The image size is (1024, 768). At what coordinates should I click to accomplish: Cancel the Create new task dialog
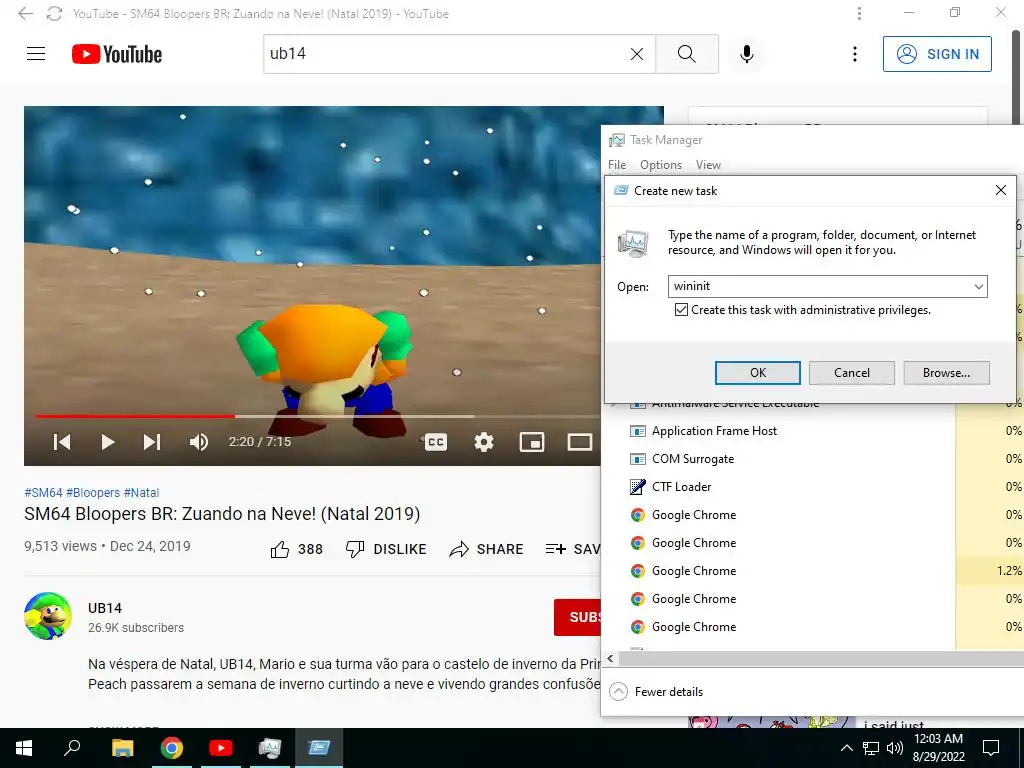coord(852,373)
